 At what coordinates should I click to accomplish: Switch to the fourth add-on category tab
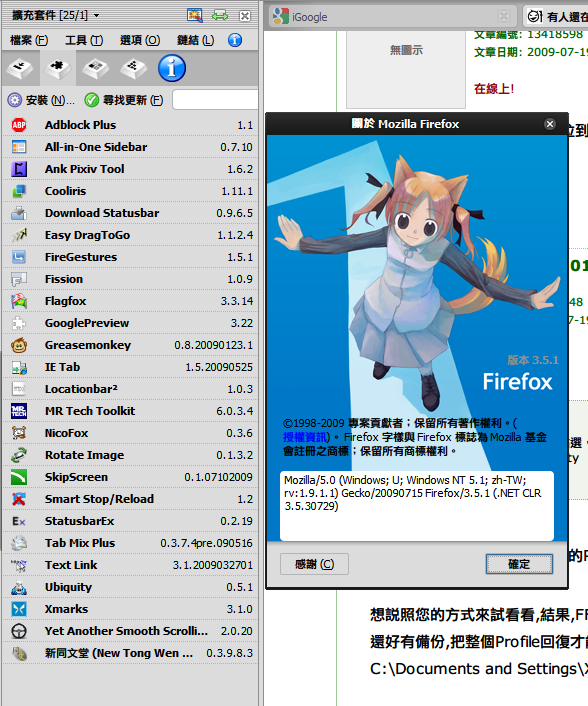click(133, 68)
